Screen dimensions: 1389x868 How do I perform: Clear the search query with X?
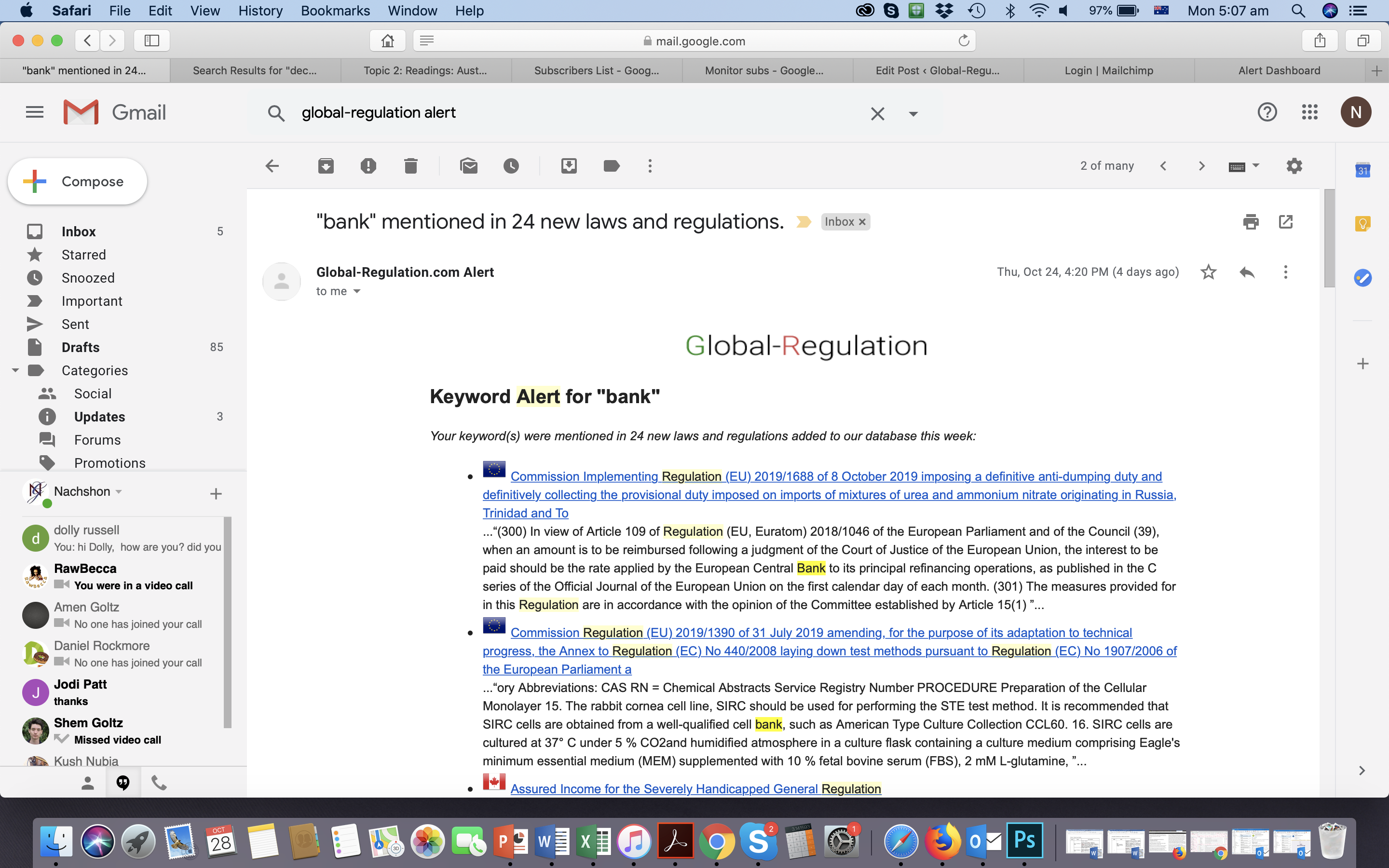point(877,114)
